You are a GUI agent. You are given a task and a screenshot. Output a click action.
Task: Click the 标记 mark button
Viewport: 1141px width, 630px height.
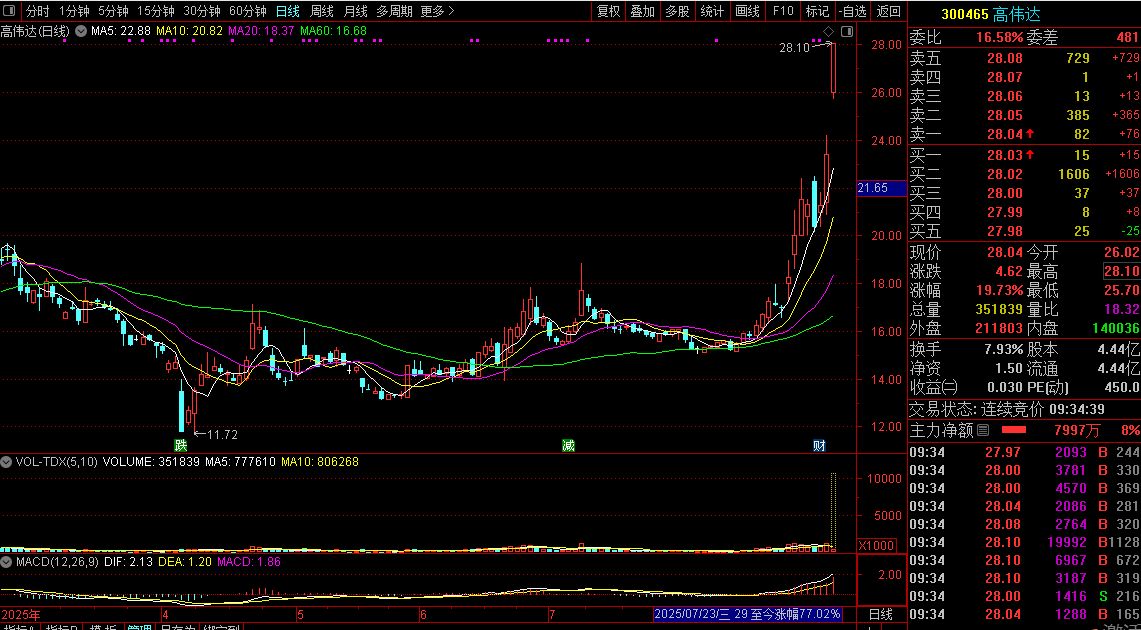click(817, 11)
